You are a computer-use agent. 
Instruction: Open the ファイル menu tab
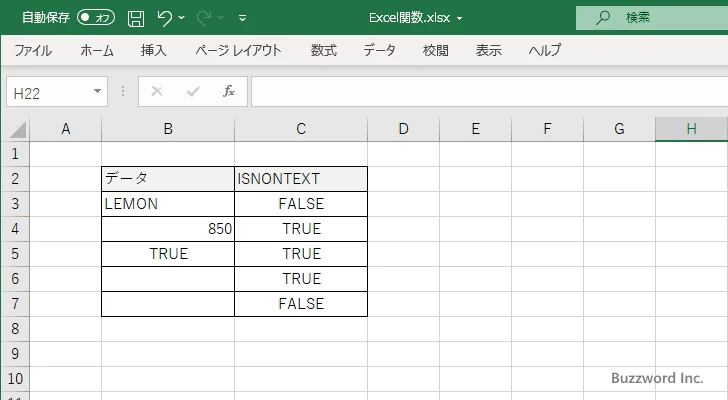point(33,50)
